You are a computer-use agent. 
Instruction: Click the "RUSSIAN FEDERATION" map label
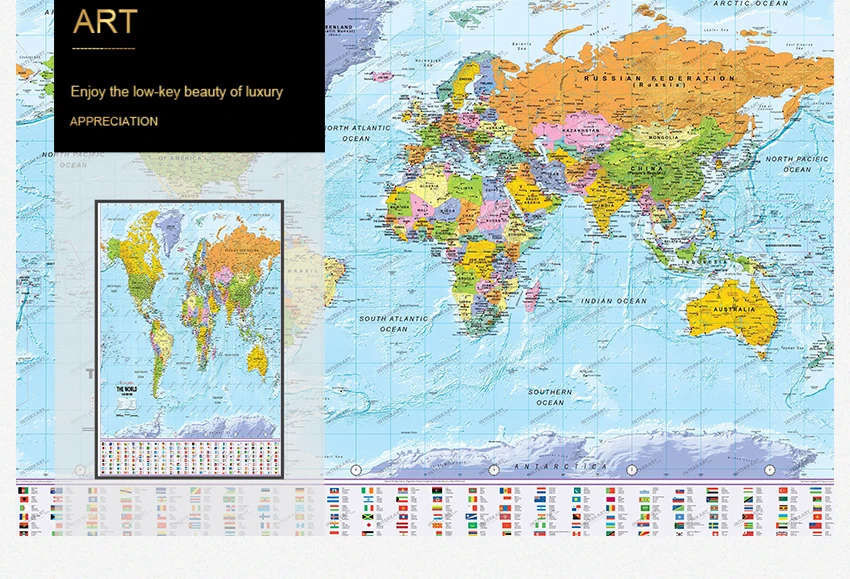coord(659,79)
